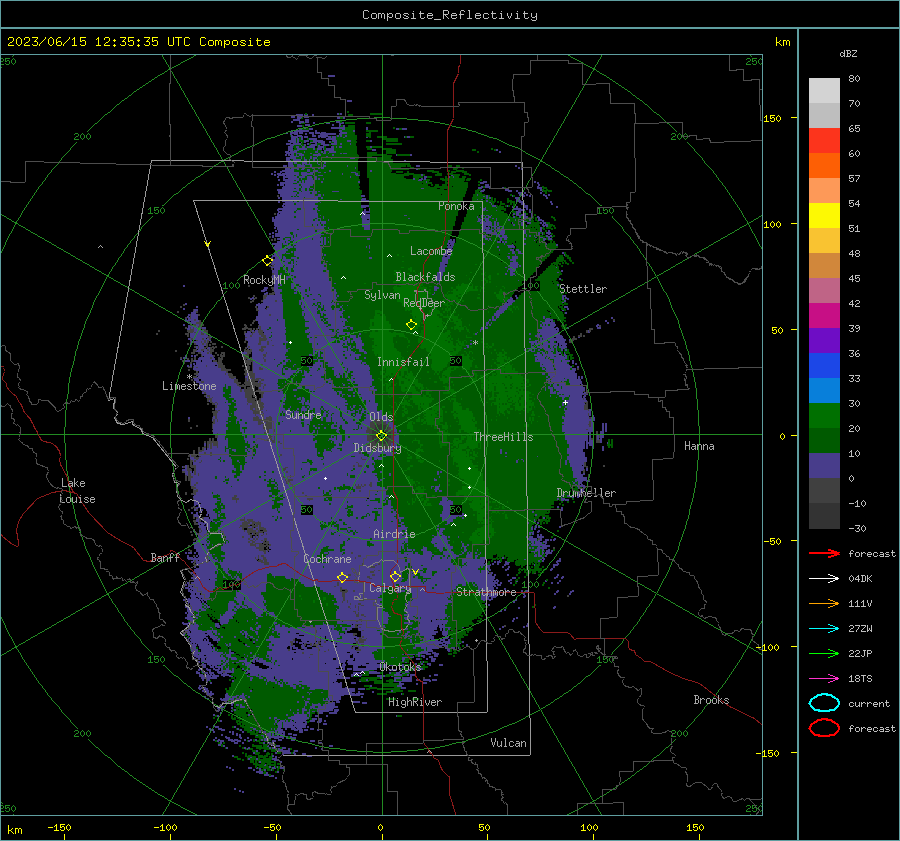
Task: Click the yellow diamond marker near RockyMH
Action: click(x=267, y=261)
